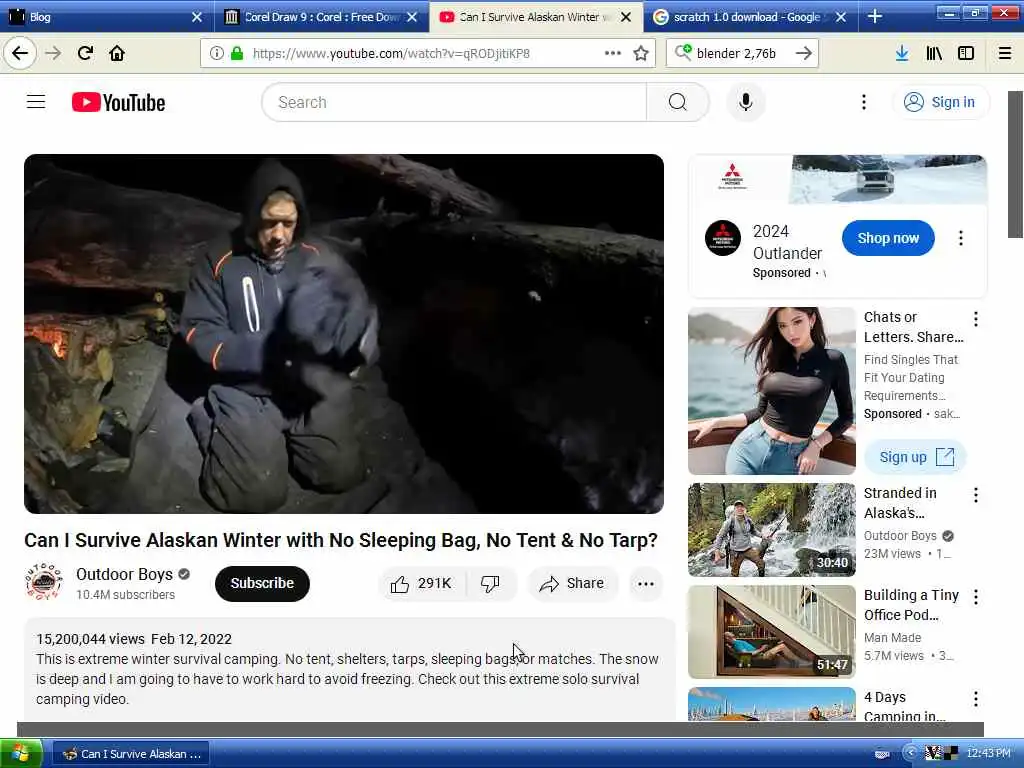The image size is (1024, 768).
Task: Open more actions ellipsis next to Share
Action: [x=646, y=584]
